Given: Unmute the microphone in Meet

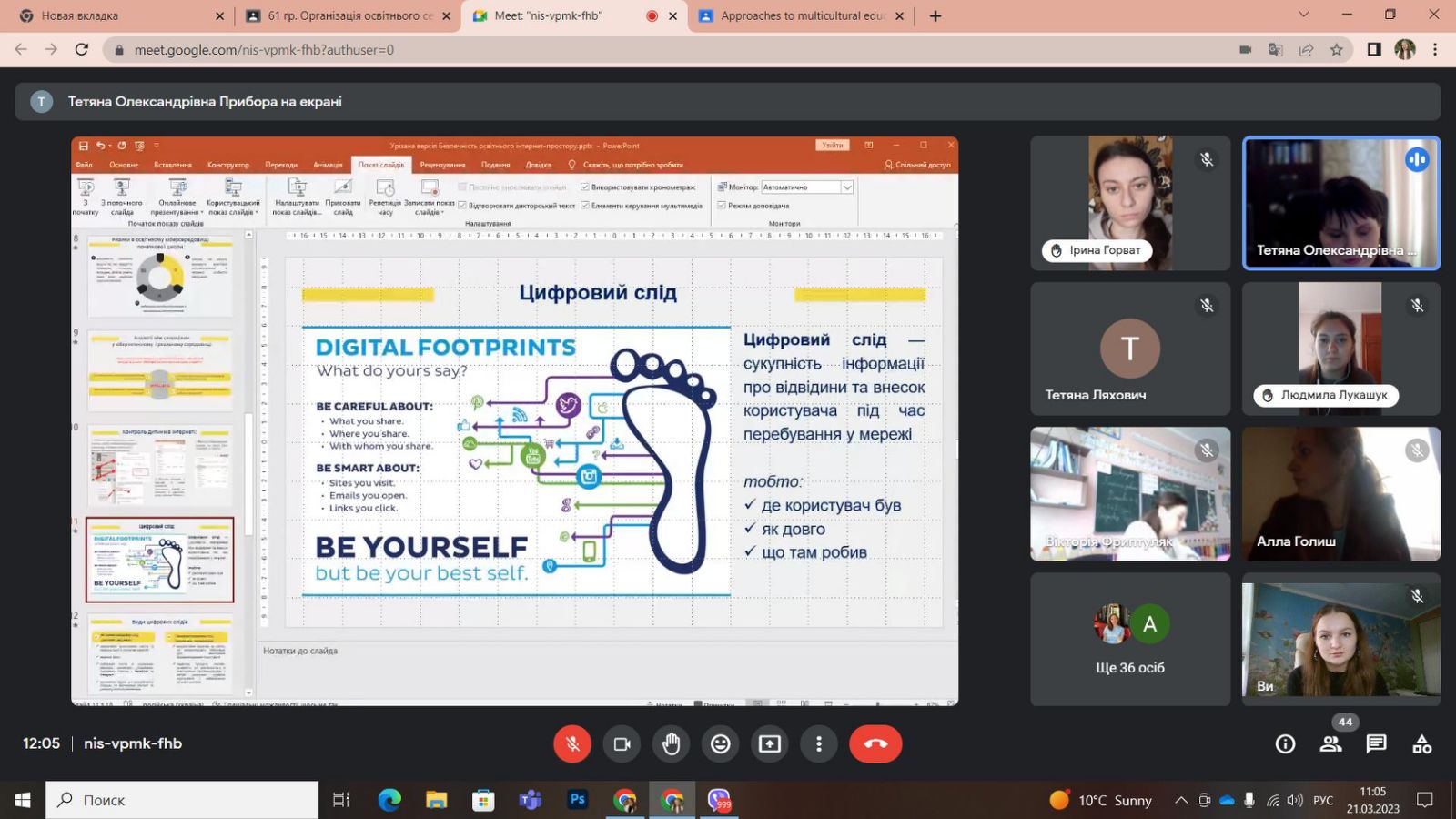Looking at the screenshot, I should click(x=572, y=744).
